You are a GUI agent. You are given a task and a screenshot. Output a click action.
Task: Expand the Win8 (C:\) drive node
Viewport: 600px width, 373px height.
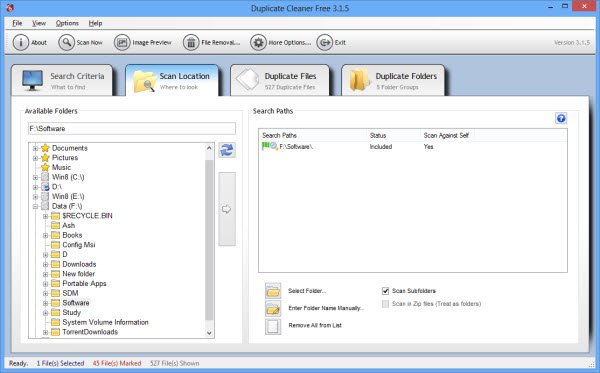tap(35, 178)
